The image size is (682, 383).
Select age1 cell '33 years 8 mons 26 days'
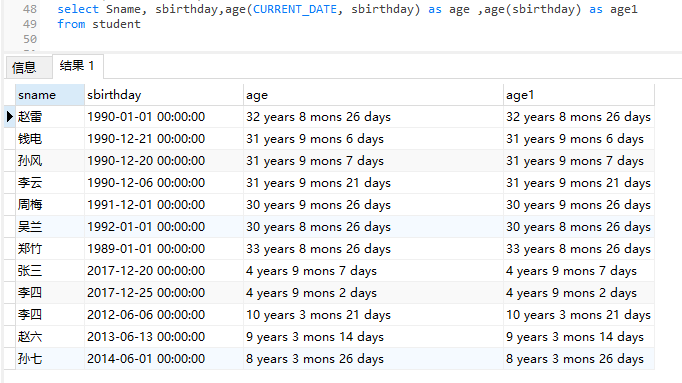click(578, 249)
